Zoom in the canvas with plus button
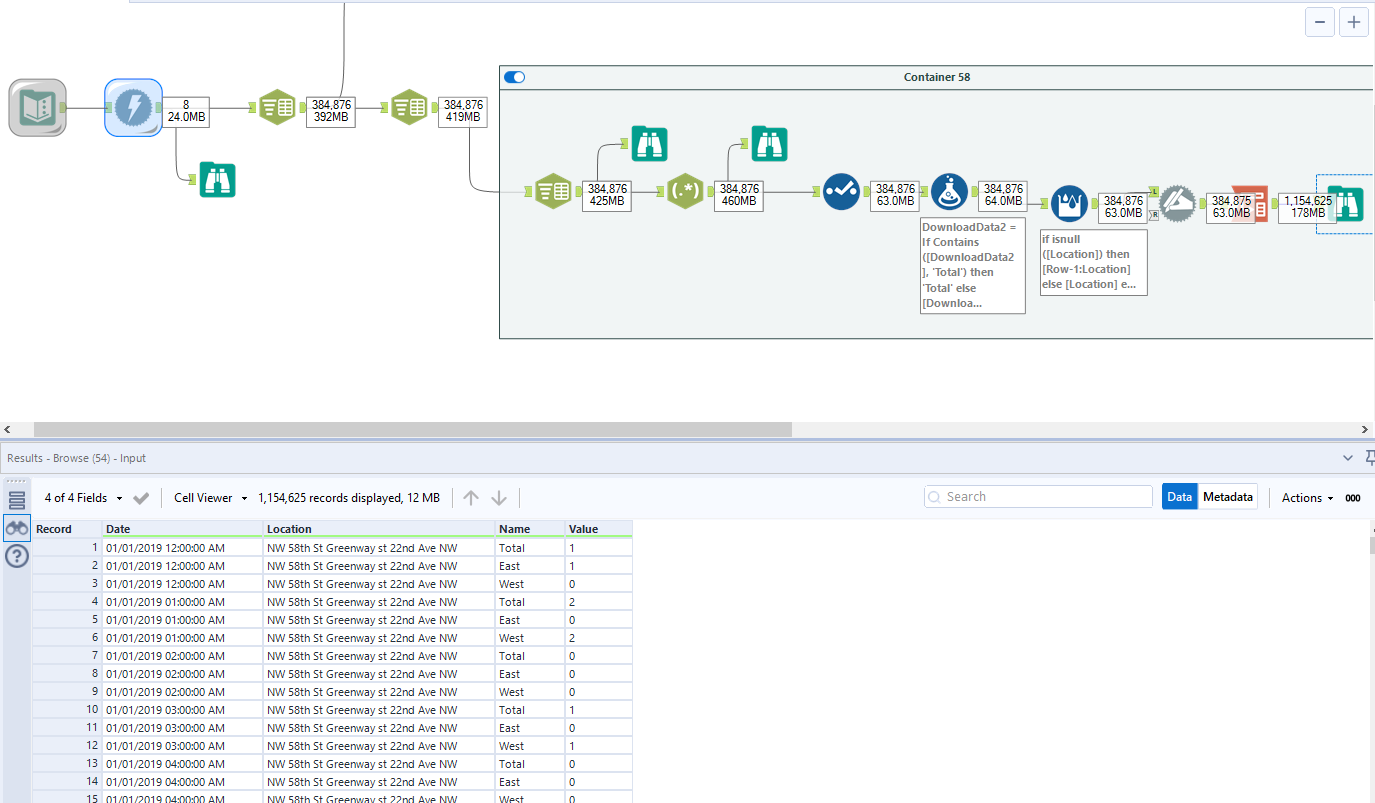1375x803 pixels. [1353, 22]
